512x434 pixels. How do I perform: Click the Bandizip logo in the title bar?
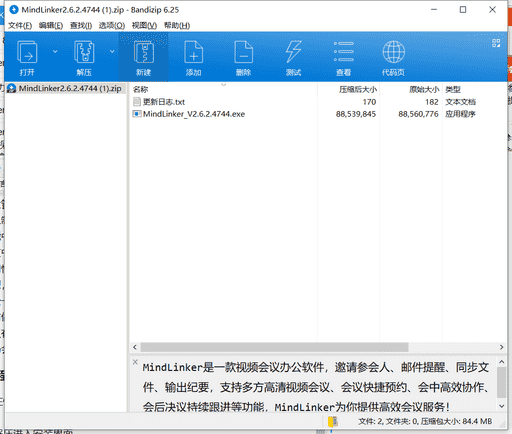click(x=14, y=10)
